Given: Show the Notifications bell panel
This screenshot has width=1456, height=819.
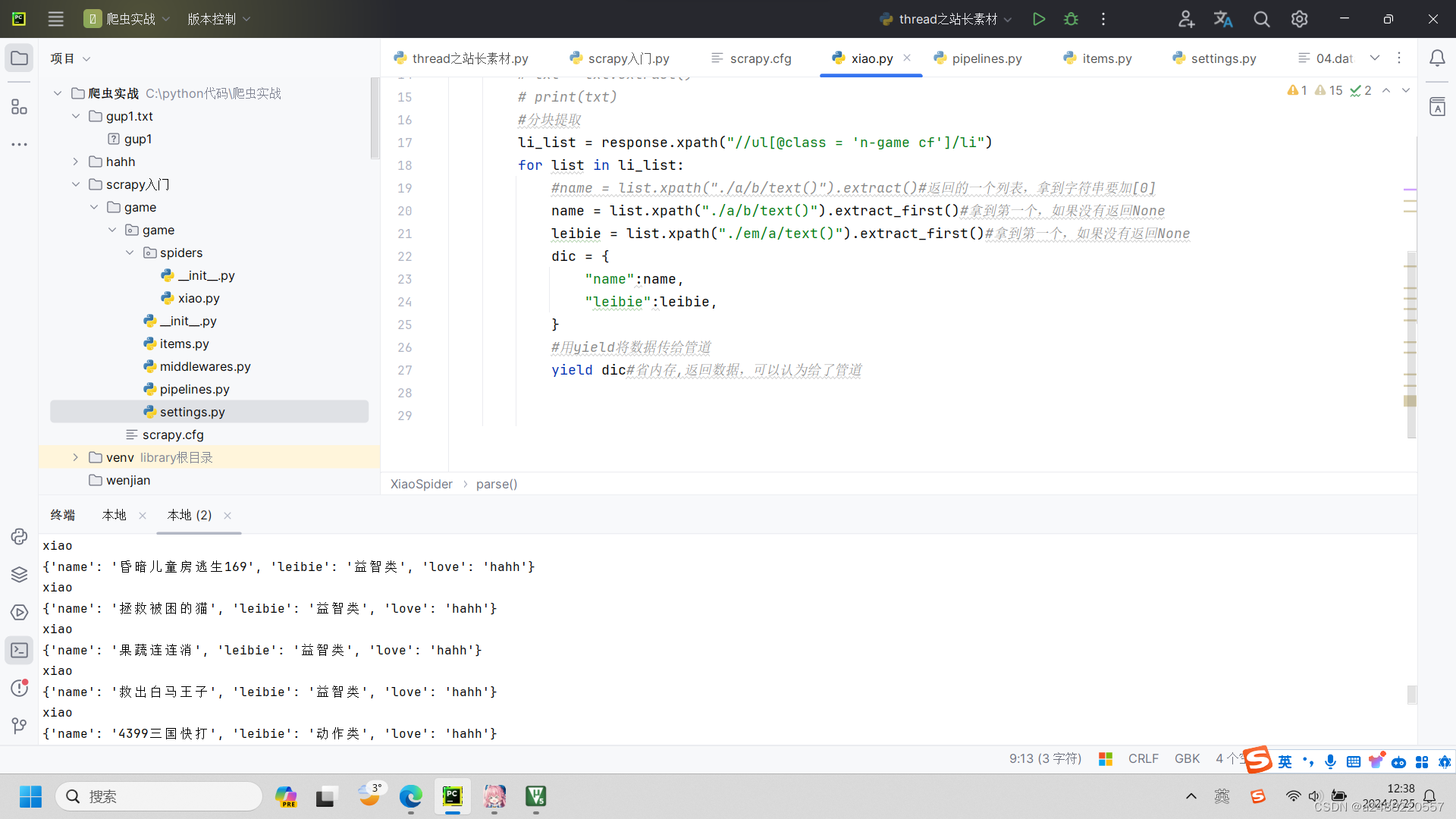Looking at the screenshot, I should (x=1437, y=58).
